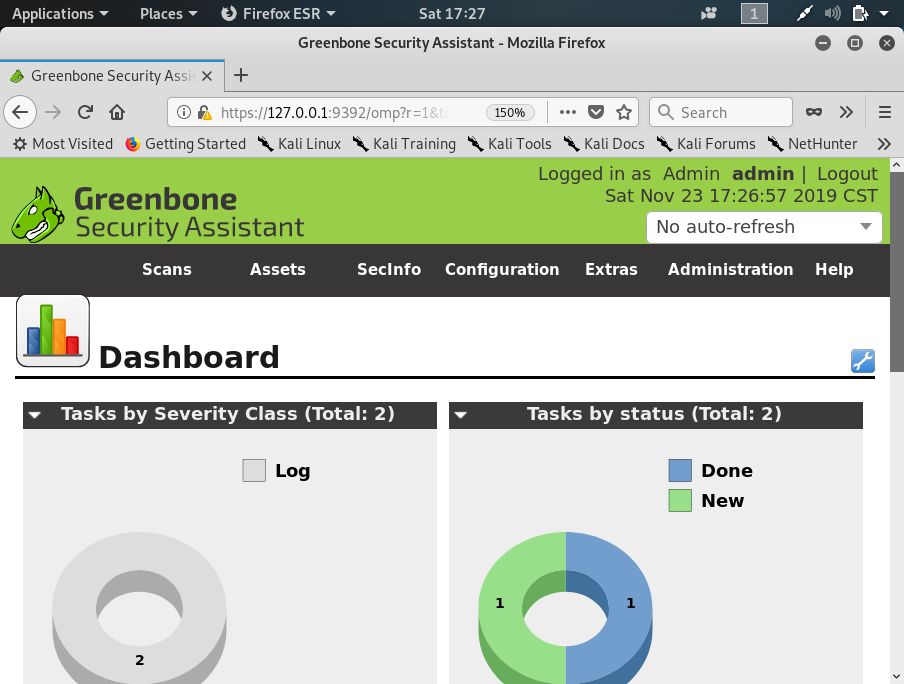The width and height of the screenshot is (904, 684).
Task: Collapse the Tasks by status panel
Action: [x=461, y=415]
